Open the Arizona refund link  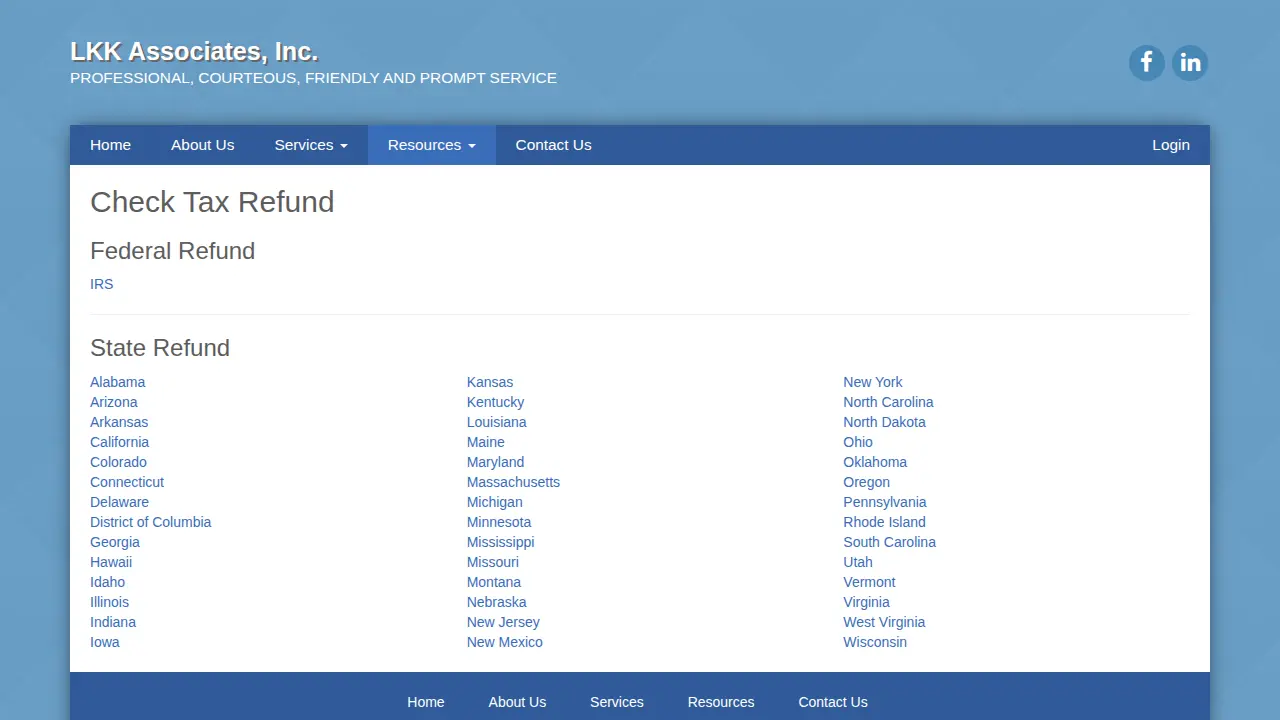pos(114,402)
